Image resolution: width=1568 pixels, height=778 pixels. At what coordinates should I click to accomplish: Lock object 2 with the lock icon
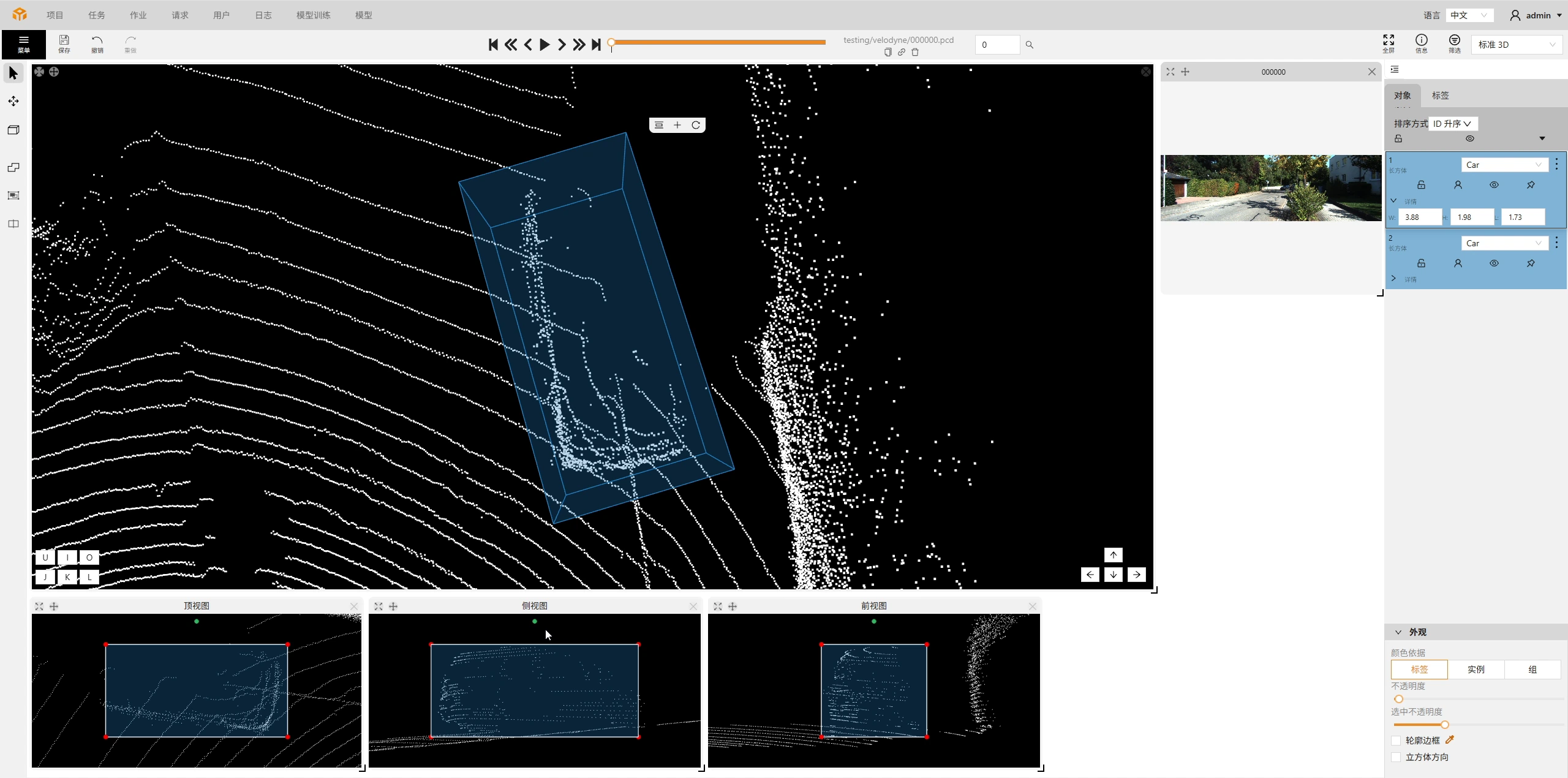1422,263
